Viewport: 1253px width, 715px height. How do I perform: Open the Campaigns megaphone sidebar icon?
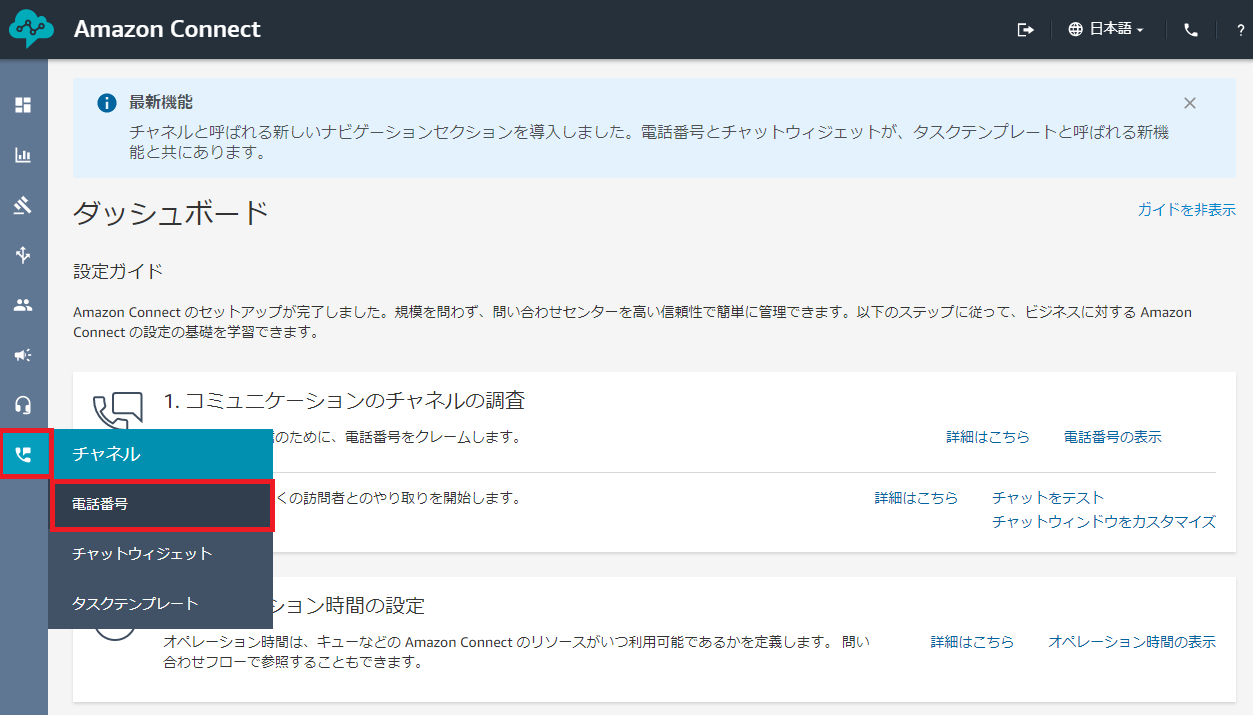click(x=23, y=355)
